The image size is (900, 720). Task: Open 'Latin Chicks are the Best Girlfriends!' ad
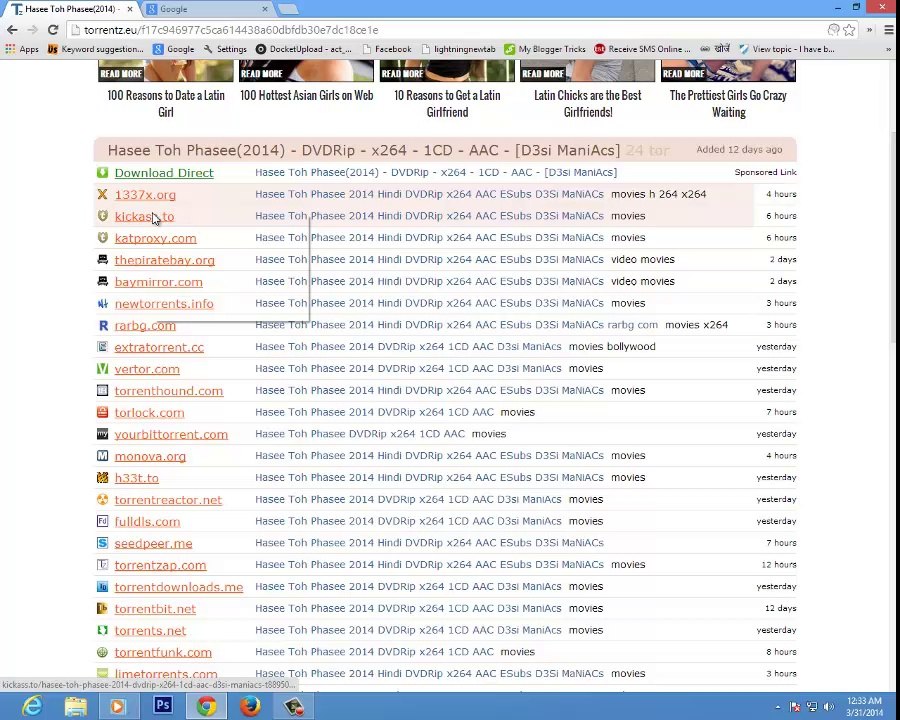(x=588, y=103)
